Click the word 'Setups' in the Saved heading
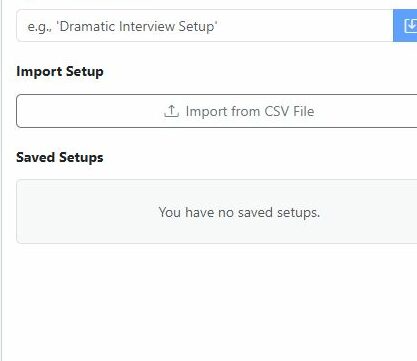417x361 pixels. click(x=81, y=158)
